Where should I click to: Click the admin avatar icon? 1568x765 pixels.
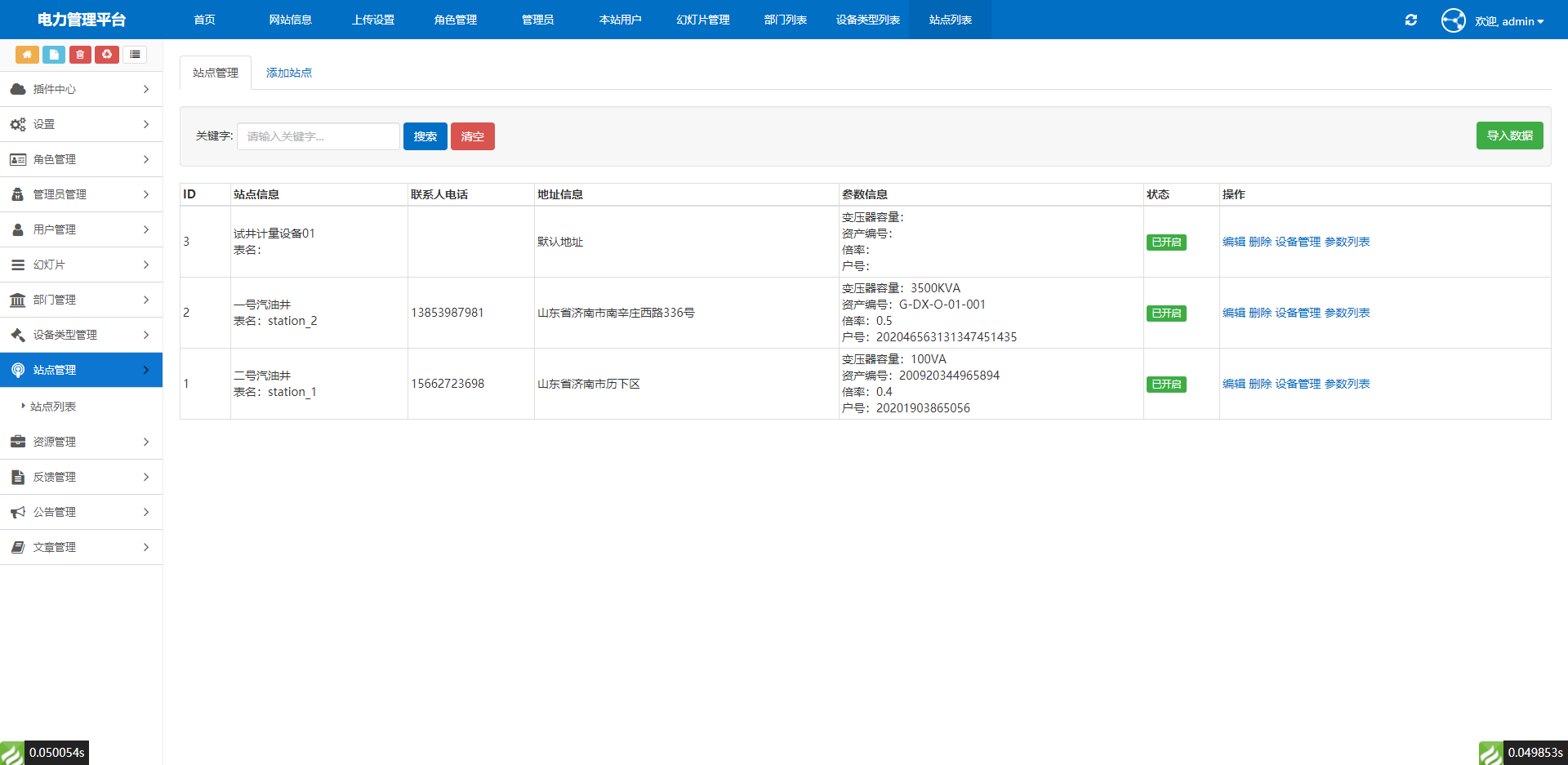1454,20
